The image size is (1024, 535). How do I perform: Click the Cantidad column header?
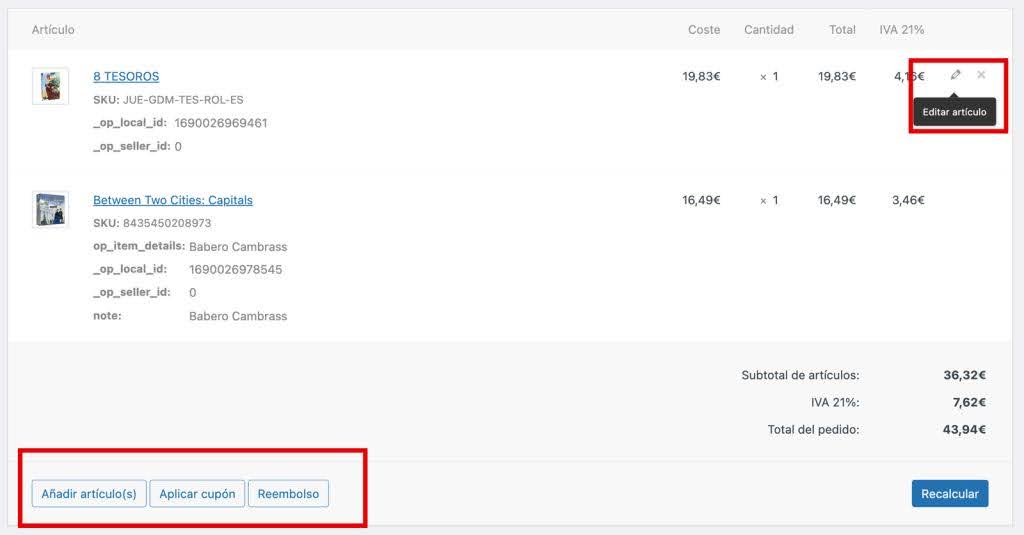coord(768,30)
